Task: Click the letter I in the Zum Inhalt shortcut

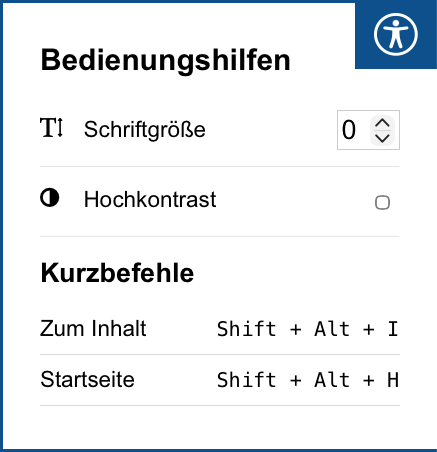Action: [x=393, y=329]
